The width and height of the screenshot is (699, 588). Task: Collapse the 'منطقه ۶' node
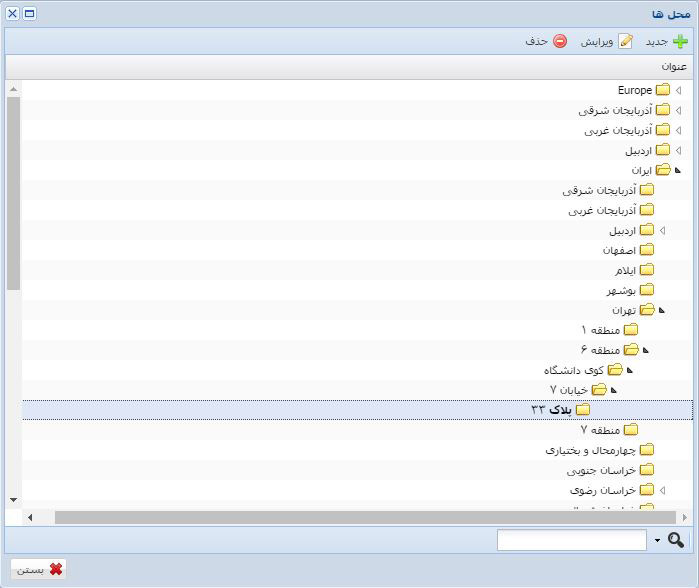(646, 350)
